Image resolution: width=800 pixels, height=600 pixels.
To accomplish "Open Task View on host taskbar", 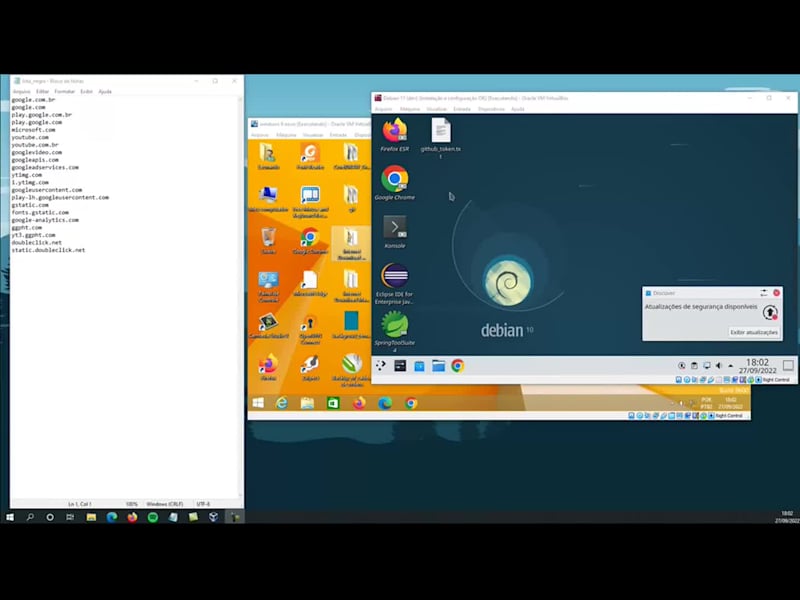I will [70, 517].
